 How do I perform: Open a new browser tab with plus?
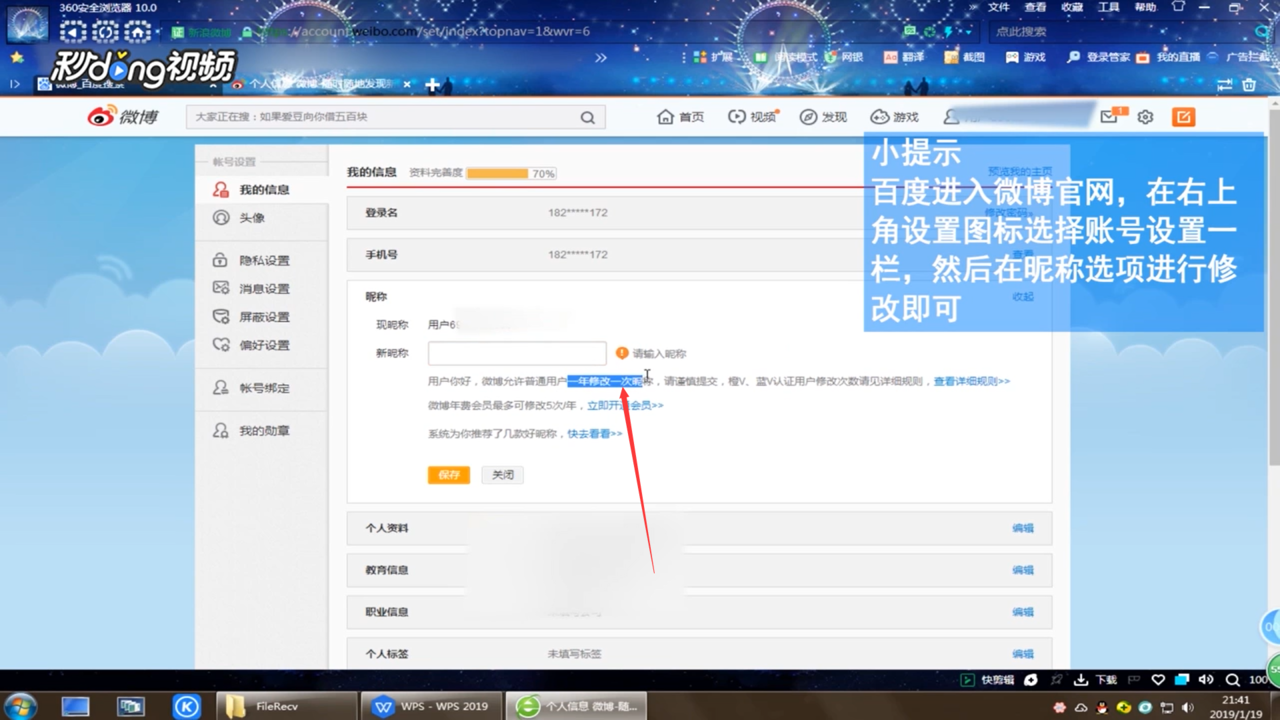432,85
